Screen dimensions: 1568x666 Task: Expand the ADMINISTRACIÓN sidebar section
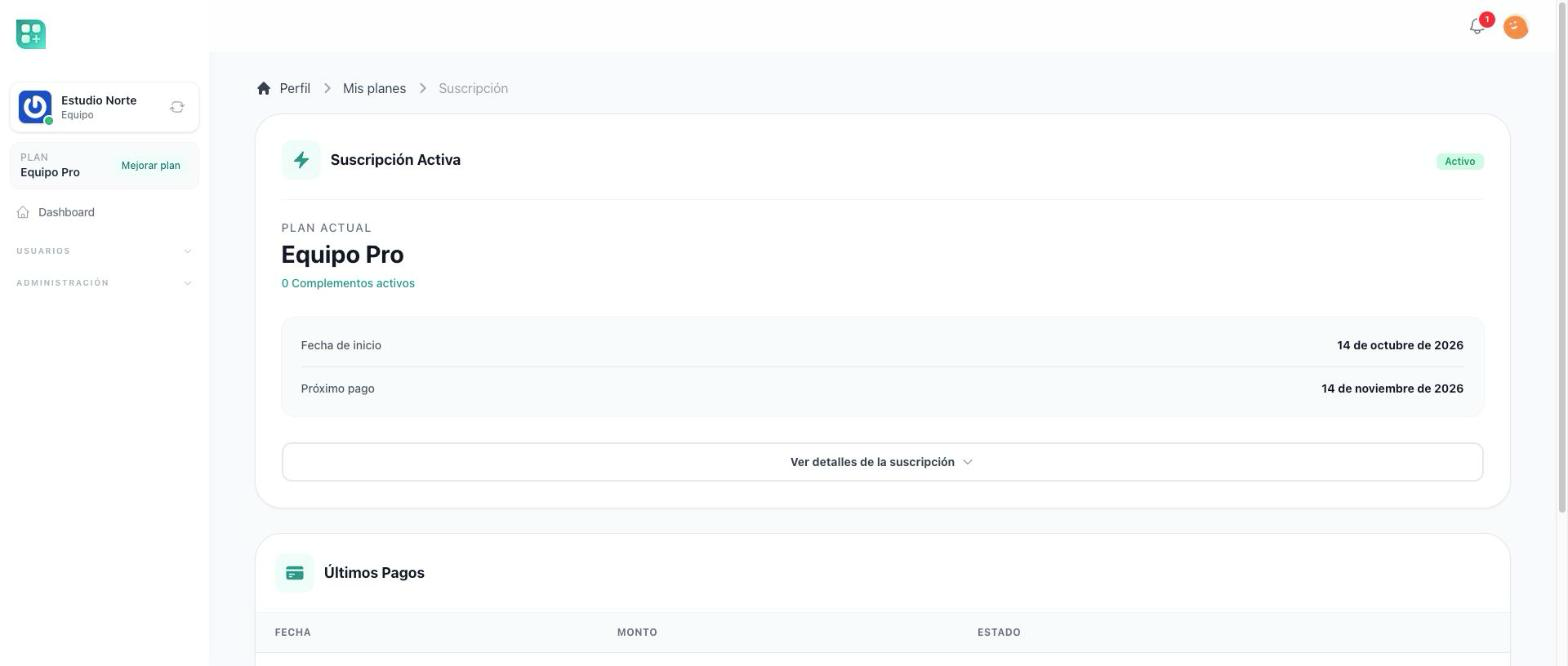click(x=104, y=283)
